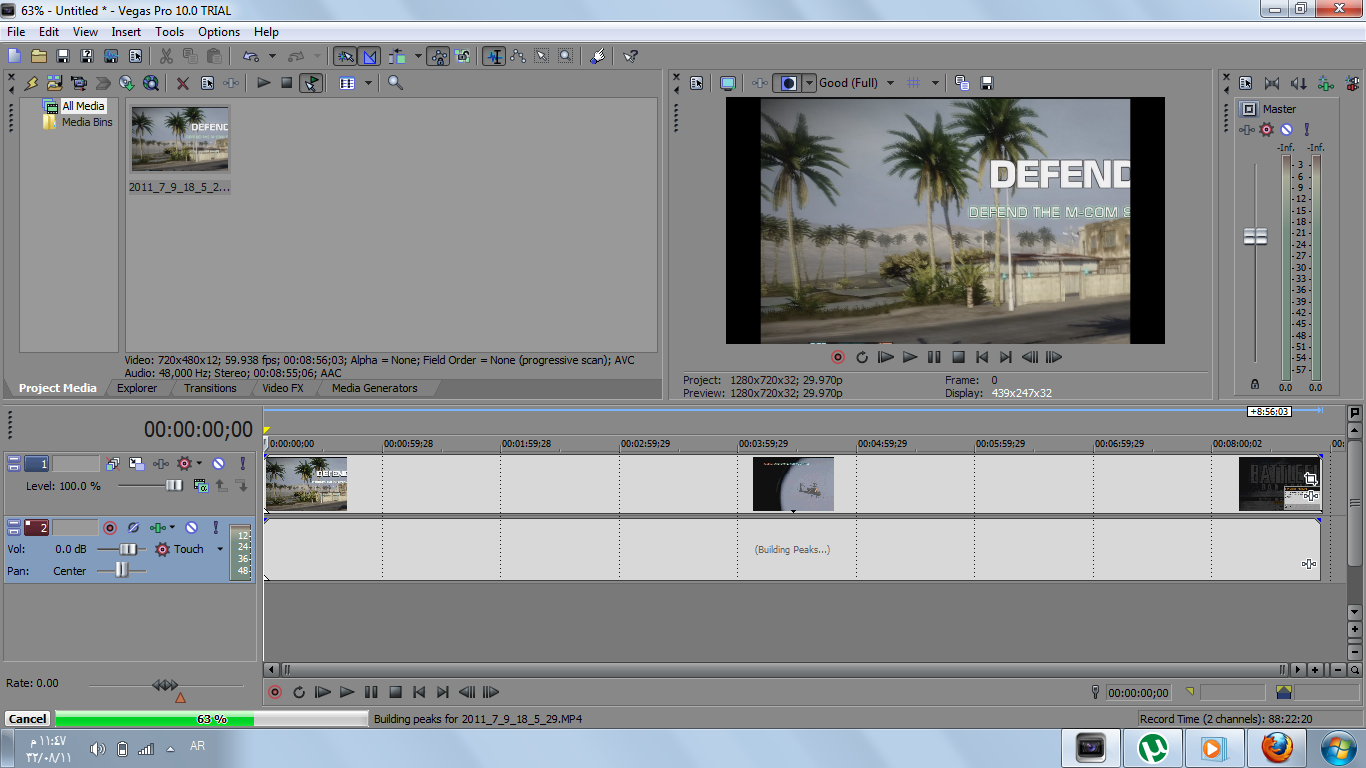The width and height of the screenshot is (1366, 768).
Task: Open video track 1 automation settings dropdown
Action: pos(200,464)
